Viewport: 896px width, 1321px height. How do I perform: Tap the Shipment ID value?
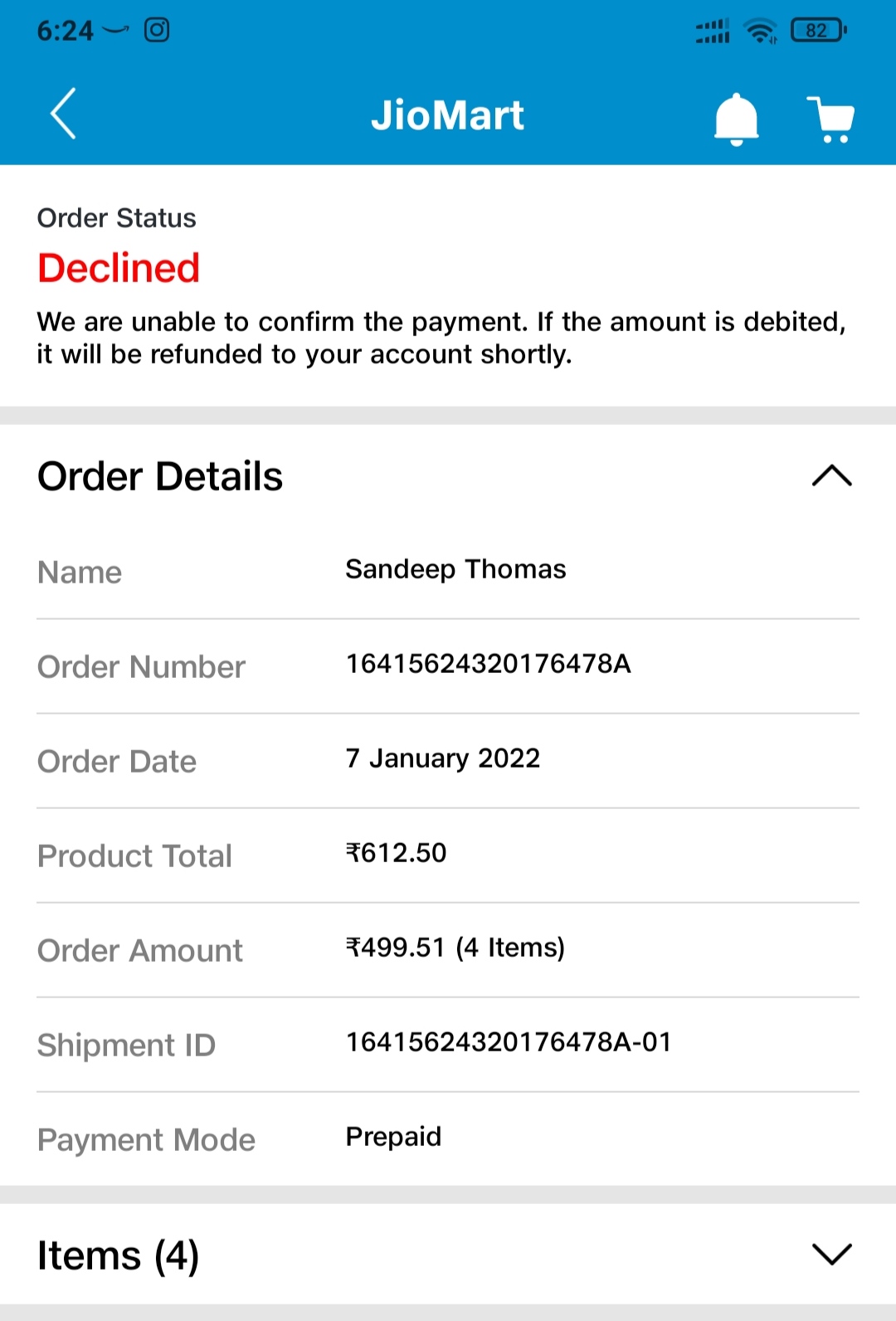click(x=508, y=1042)
